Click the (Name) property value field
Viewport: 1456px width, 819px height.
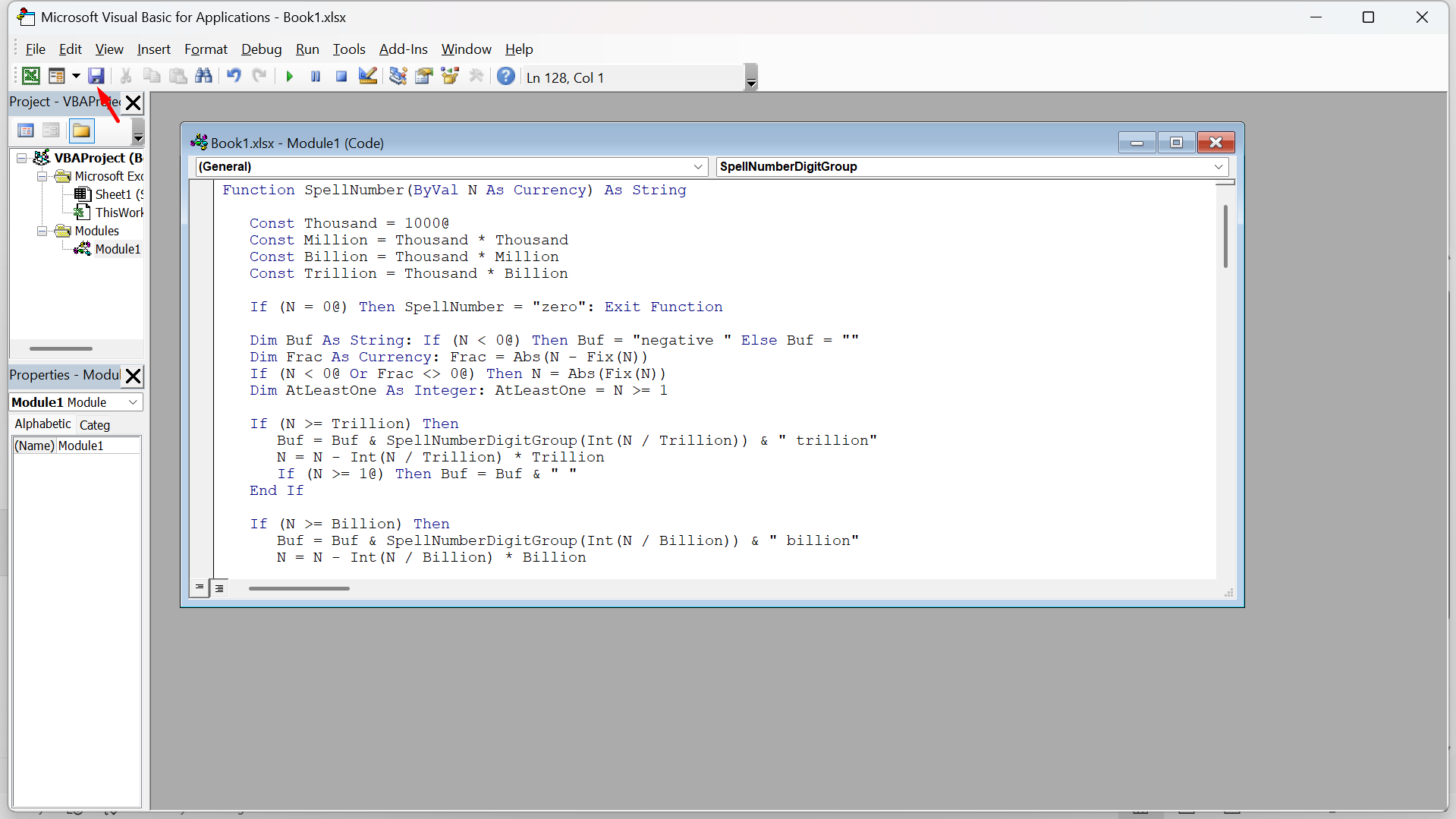pyautogui.click(x=99, y=446)
